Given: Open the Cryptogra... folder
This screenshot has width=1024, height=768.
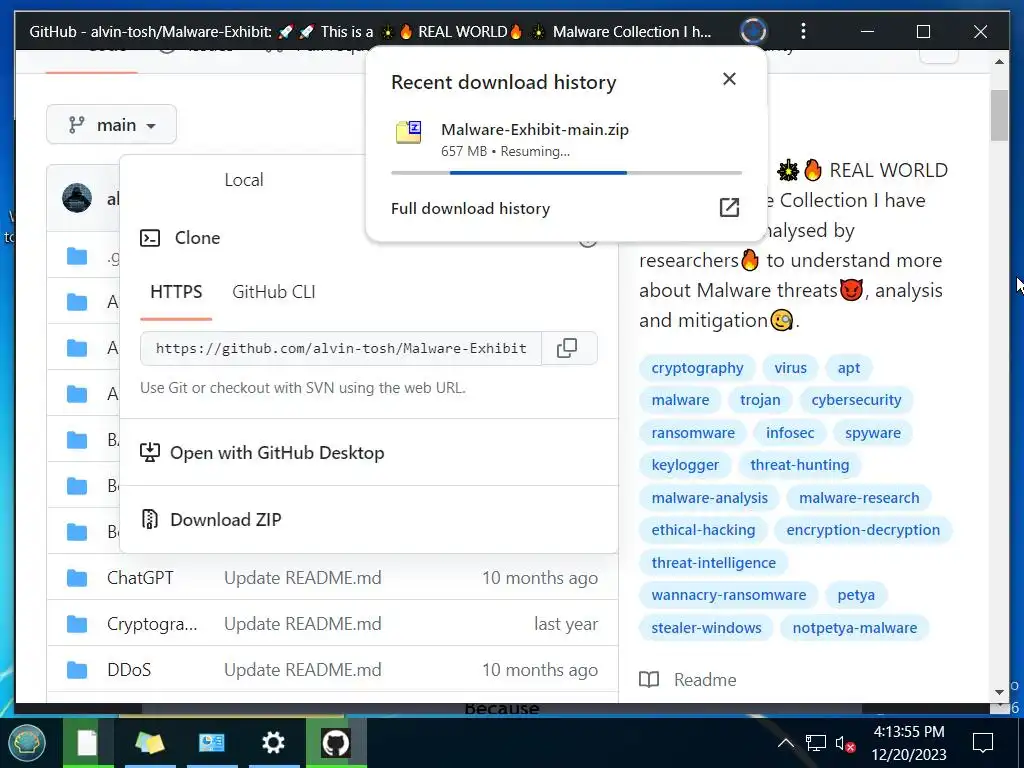Looking at the screenshot, I should point(152,624).
